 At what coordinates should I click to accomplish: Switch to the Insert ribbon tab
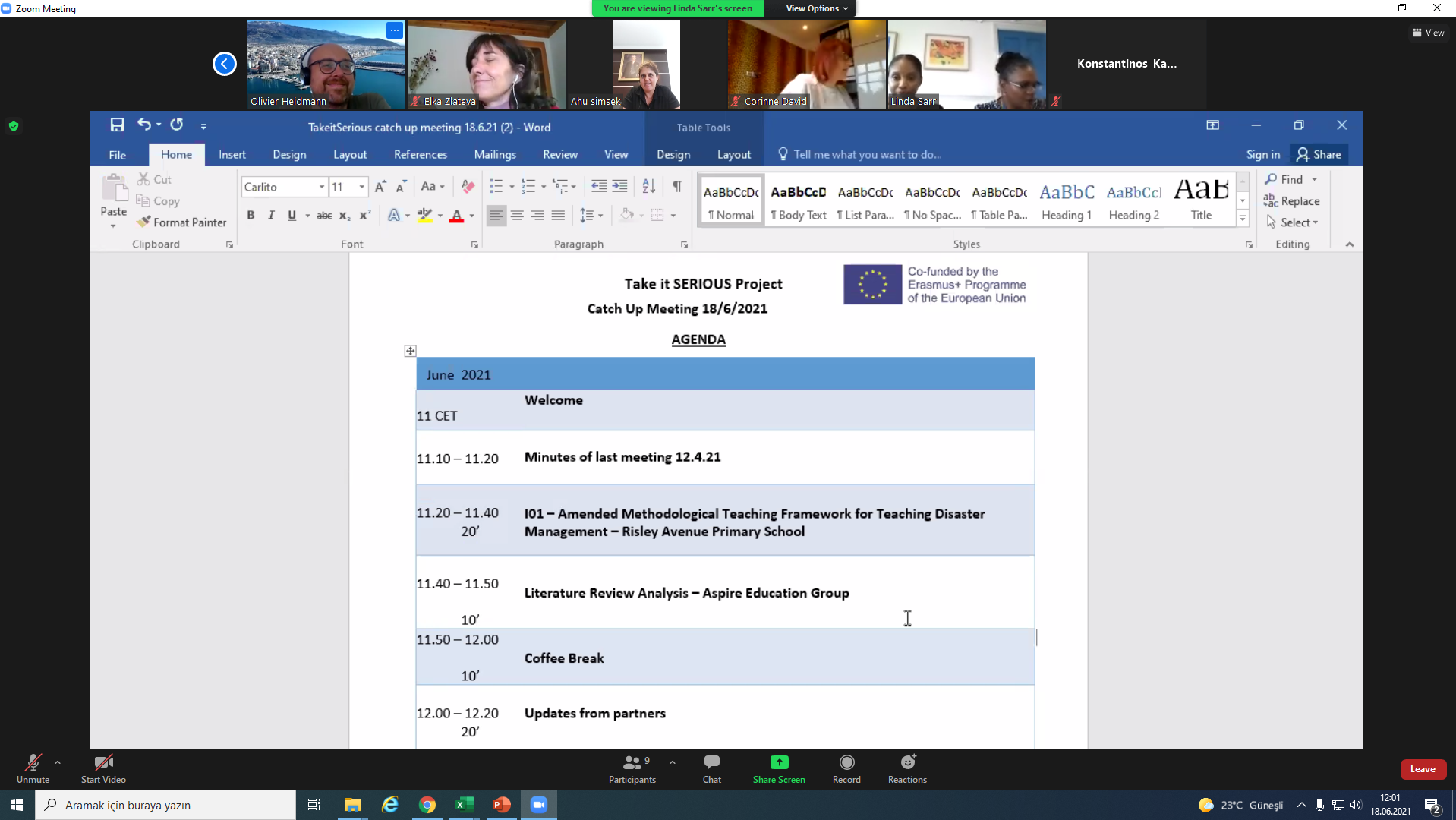[x=232, y=155]
